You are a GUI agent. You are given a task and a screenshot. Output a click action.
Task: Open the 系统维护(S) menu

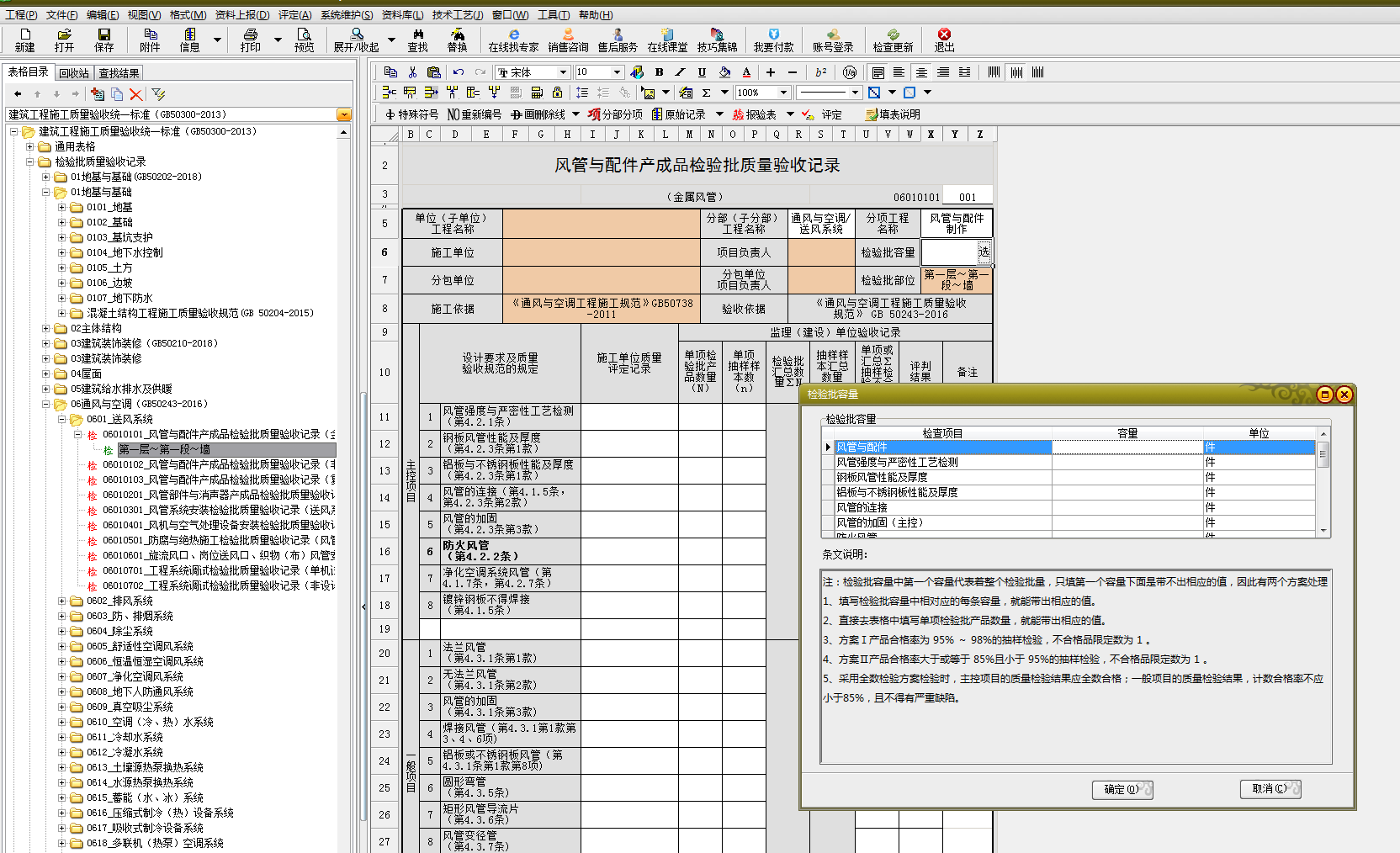click(x=347, y=15)
